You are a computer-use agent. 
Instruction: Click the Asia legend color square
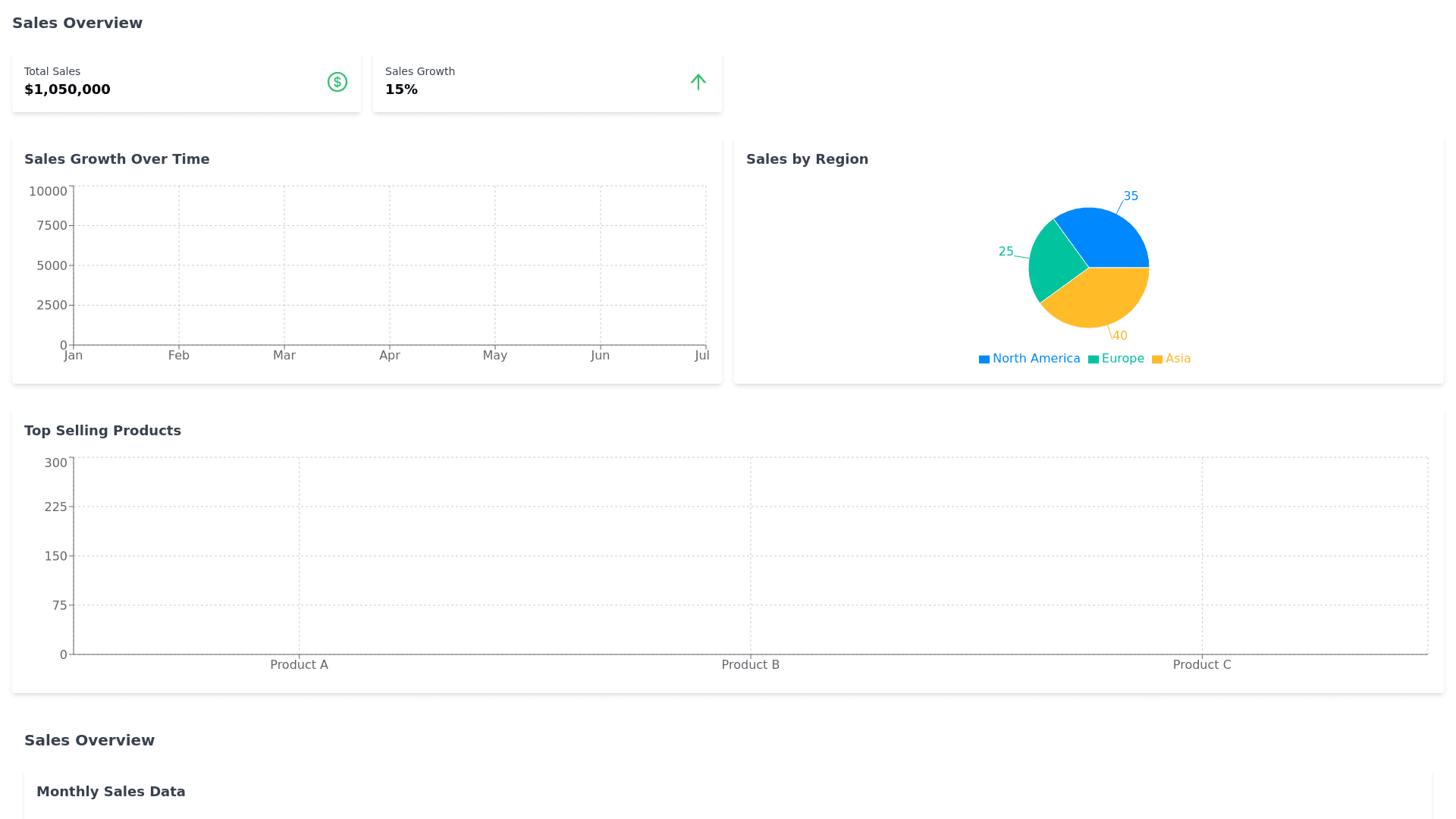click(1157, 359)
